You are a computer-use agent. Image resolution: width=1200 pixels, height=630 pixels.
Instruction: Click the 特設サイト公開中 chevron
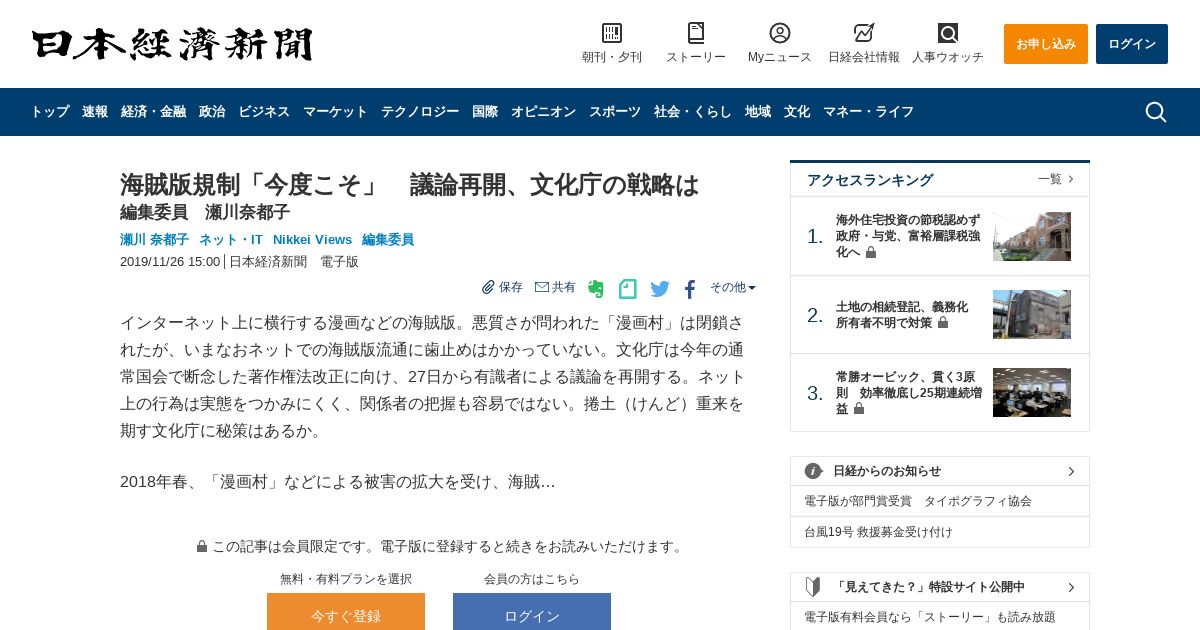1071,587
